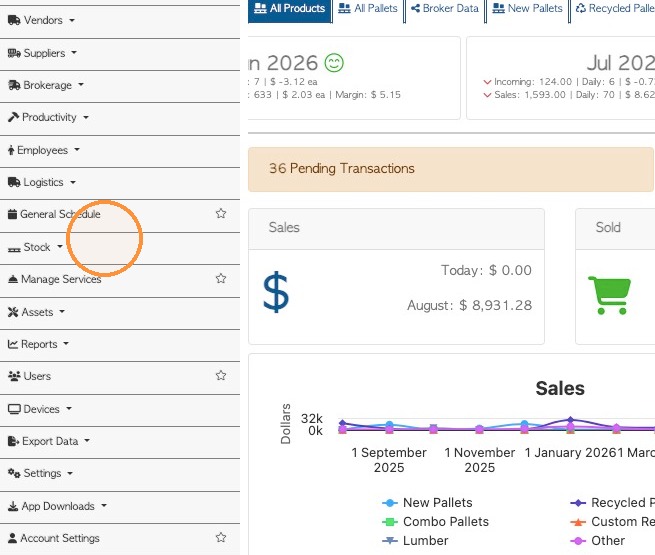
Task: Toggle the Combo Pallets legend entry
Action: click(435, 522)
